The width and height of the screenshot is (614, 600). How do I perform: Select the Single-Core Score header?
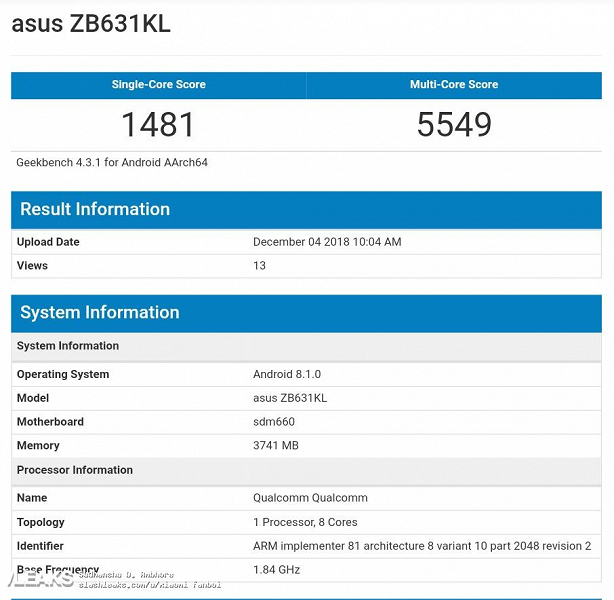click(159, 85)
